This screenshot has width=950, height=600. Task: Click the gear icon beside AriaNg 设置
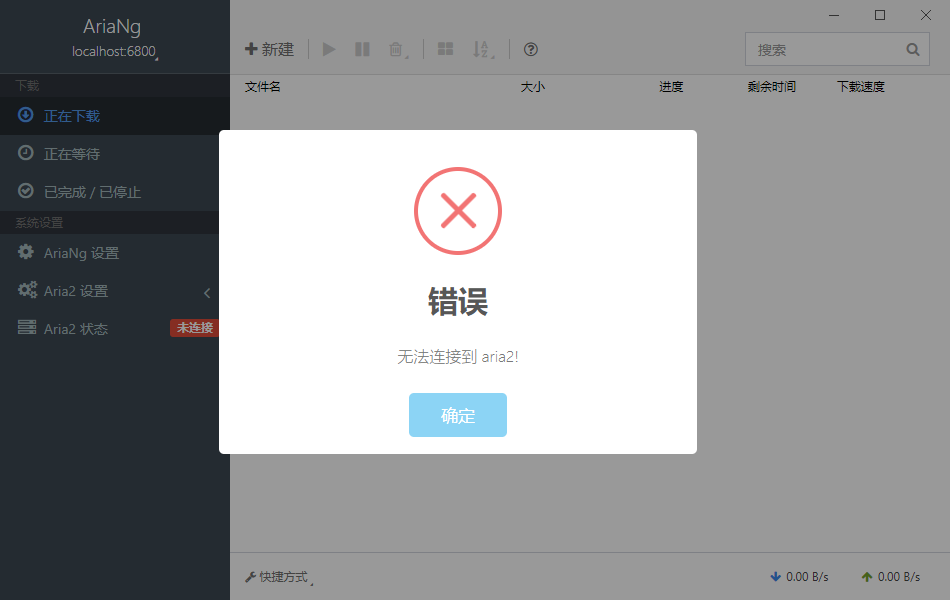[x=25, y=252]
